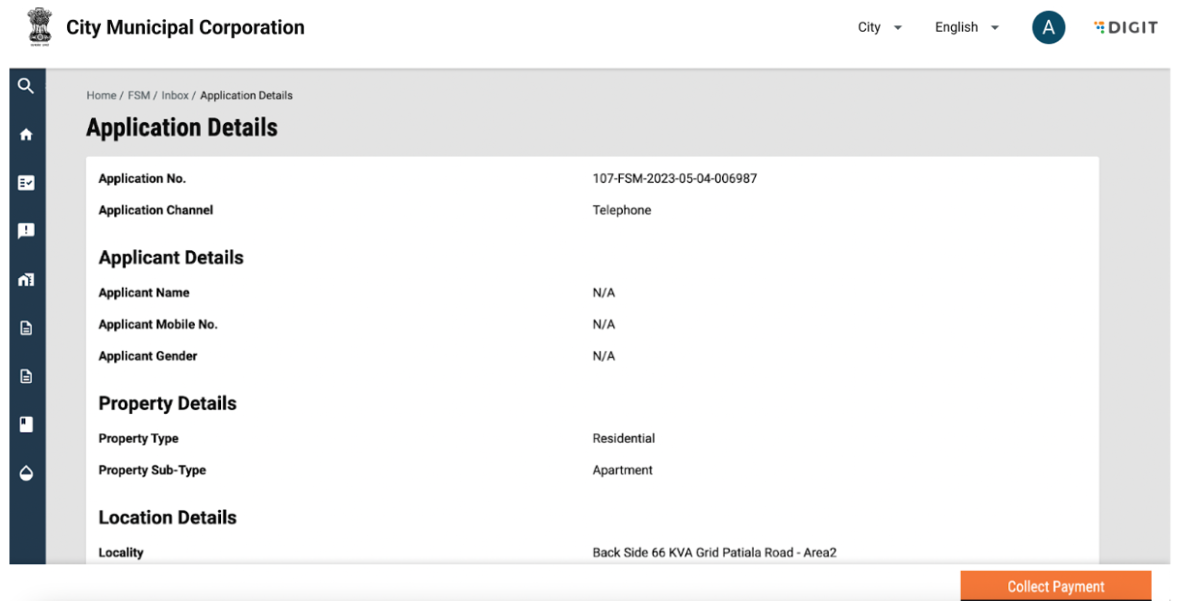The height and width of the screenshot is (601, 1180).
Task: Open the complaints exclamation icon in sidebar
Action: coord(26,231)
